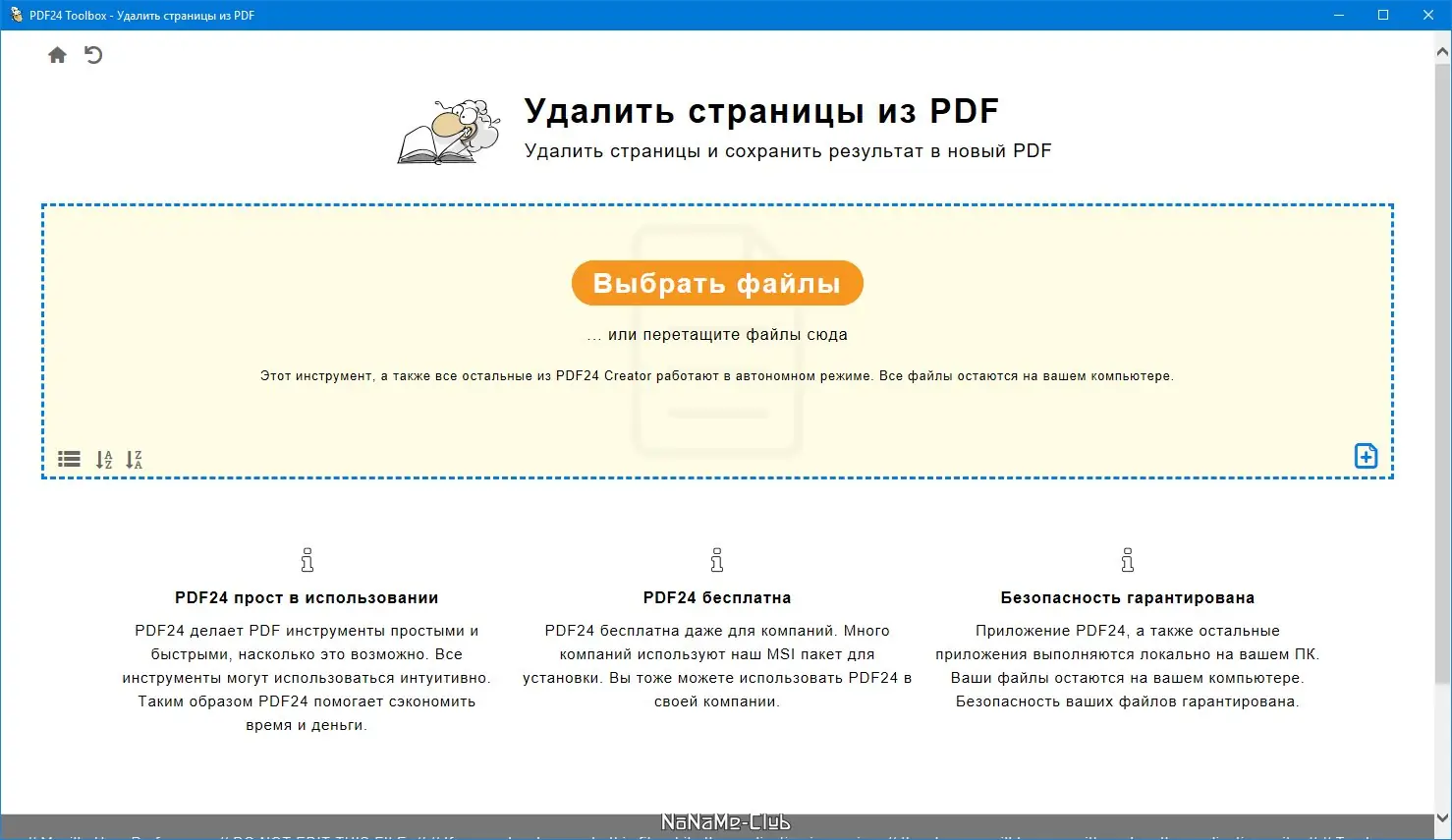Click the 'Удалить страницы из PDF' heading
Viewport: 1452px width, 840px height.
pos(761,111)
